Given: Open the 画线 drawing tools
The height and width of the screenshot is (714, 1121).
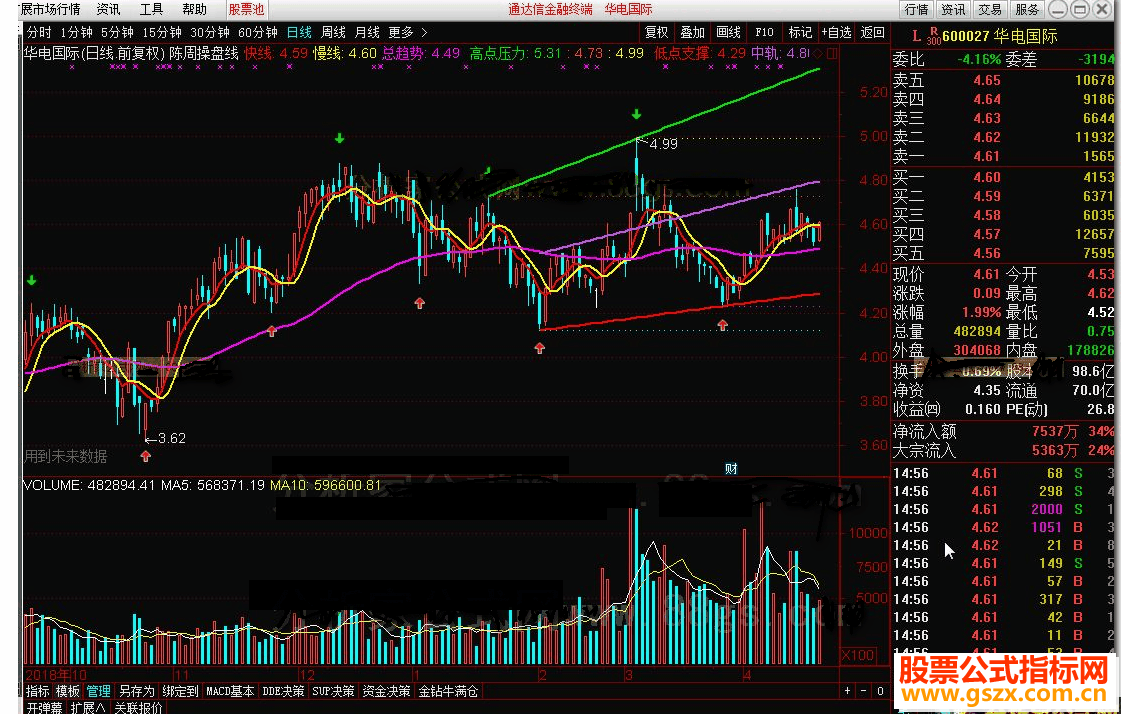Looking at the screenshot, I should click(x=728, y=32).
